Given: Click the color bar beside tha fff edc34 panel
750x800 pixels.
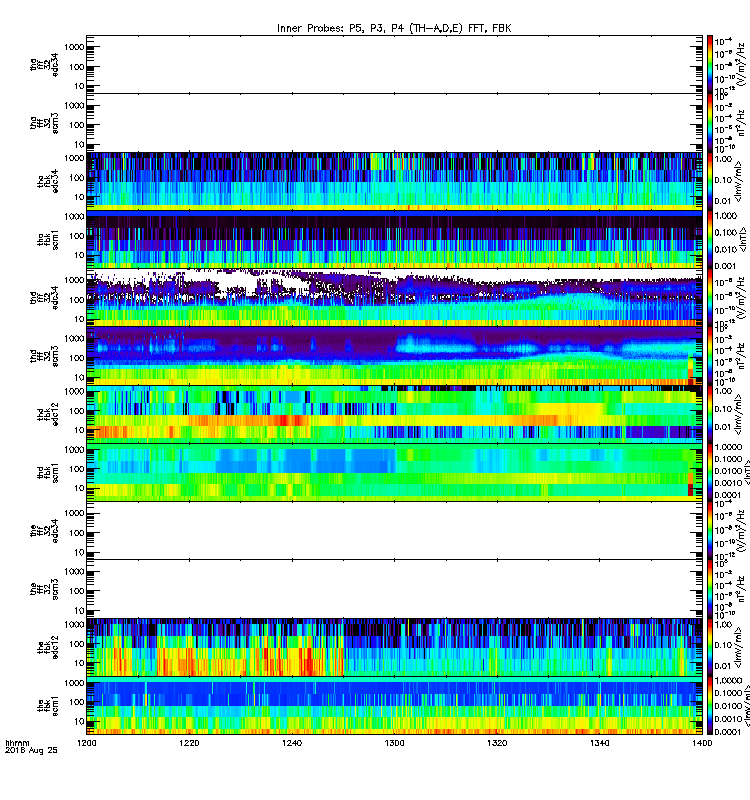Looking at the screenshot, I should (x=710, y=64).
